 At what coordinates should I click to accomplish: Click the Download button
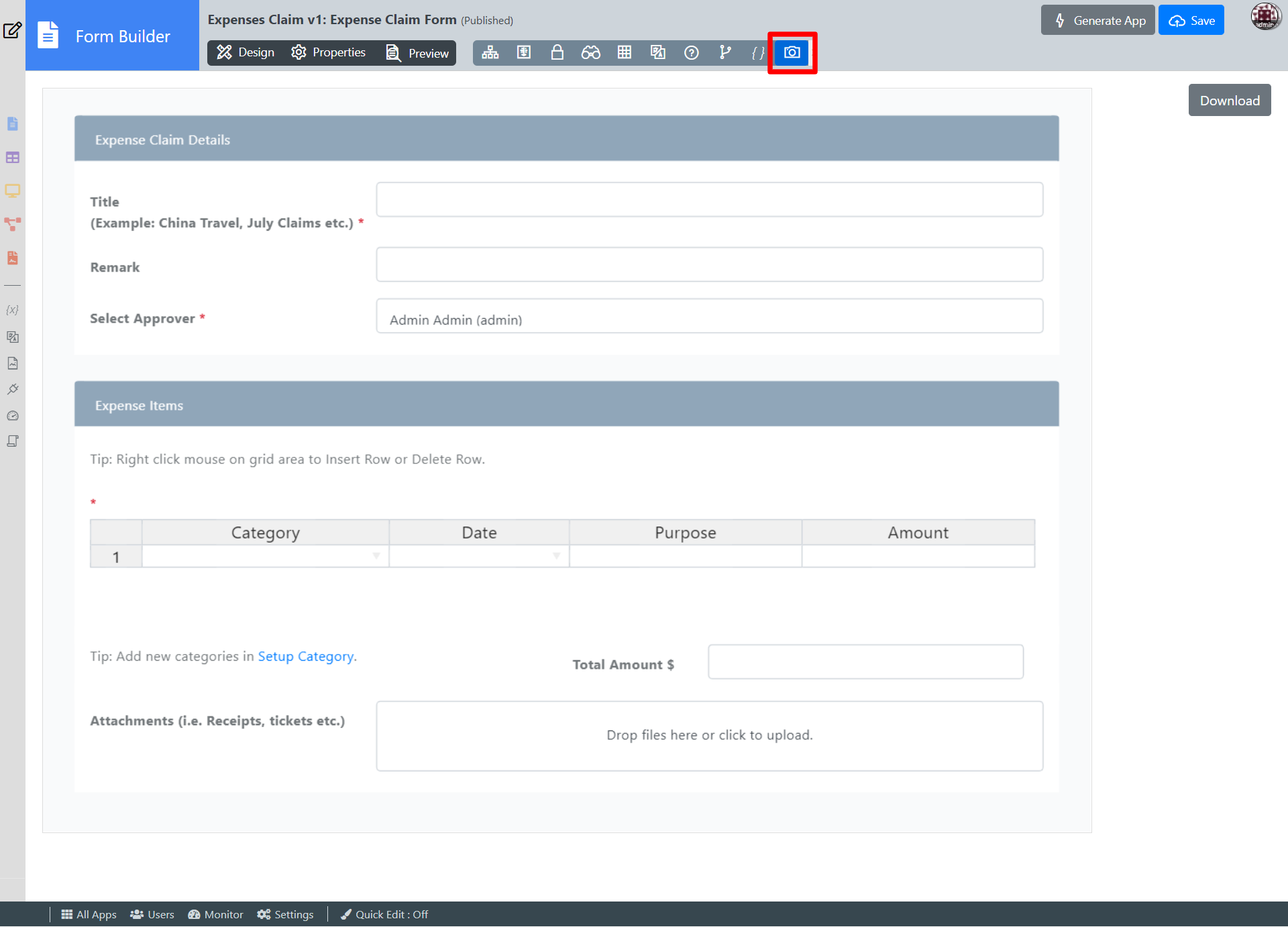pos(1229,100)
